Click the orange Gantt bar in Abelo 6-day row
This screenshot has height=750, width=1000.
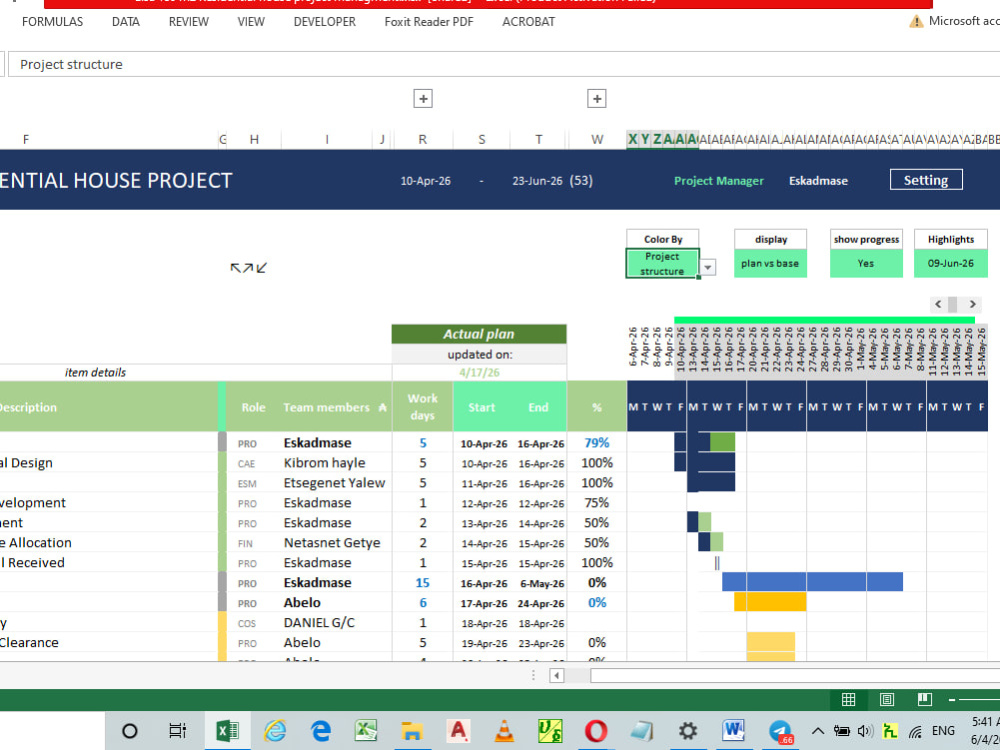coord(770,601)
